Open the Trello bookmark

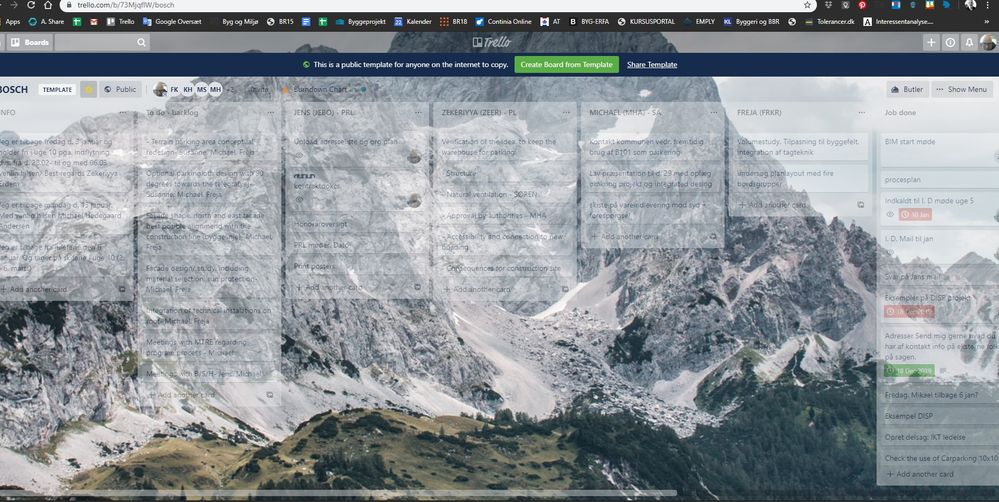pyautogui.click(x=120, y=22)
